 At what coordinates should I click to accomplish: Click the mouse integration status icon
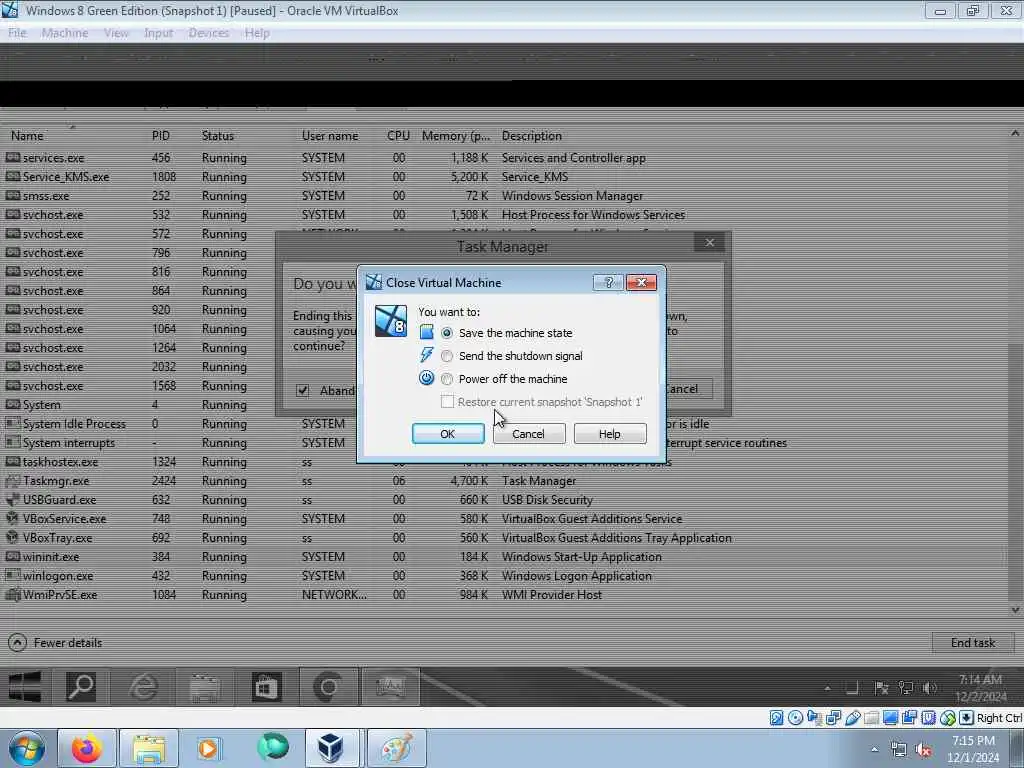(948, 718)
